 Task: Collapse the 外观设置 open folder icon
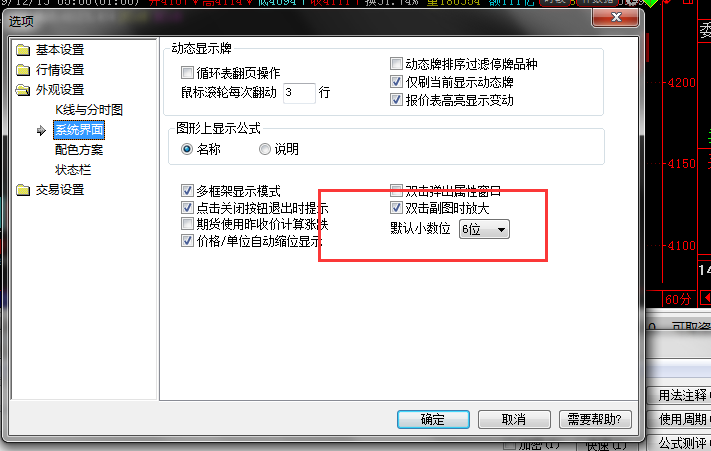(23, 90)
